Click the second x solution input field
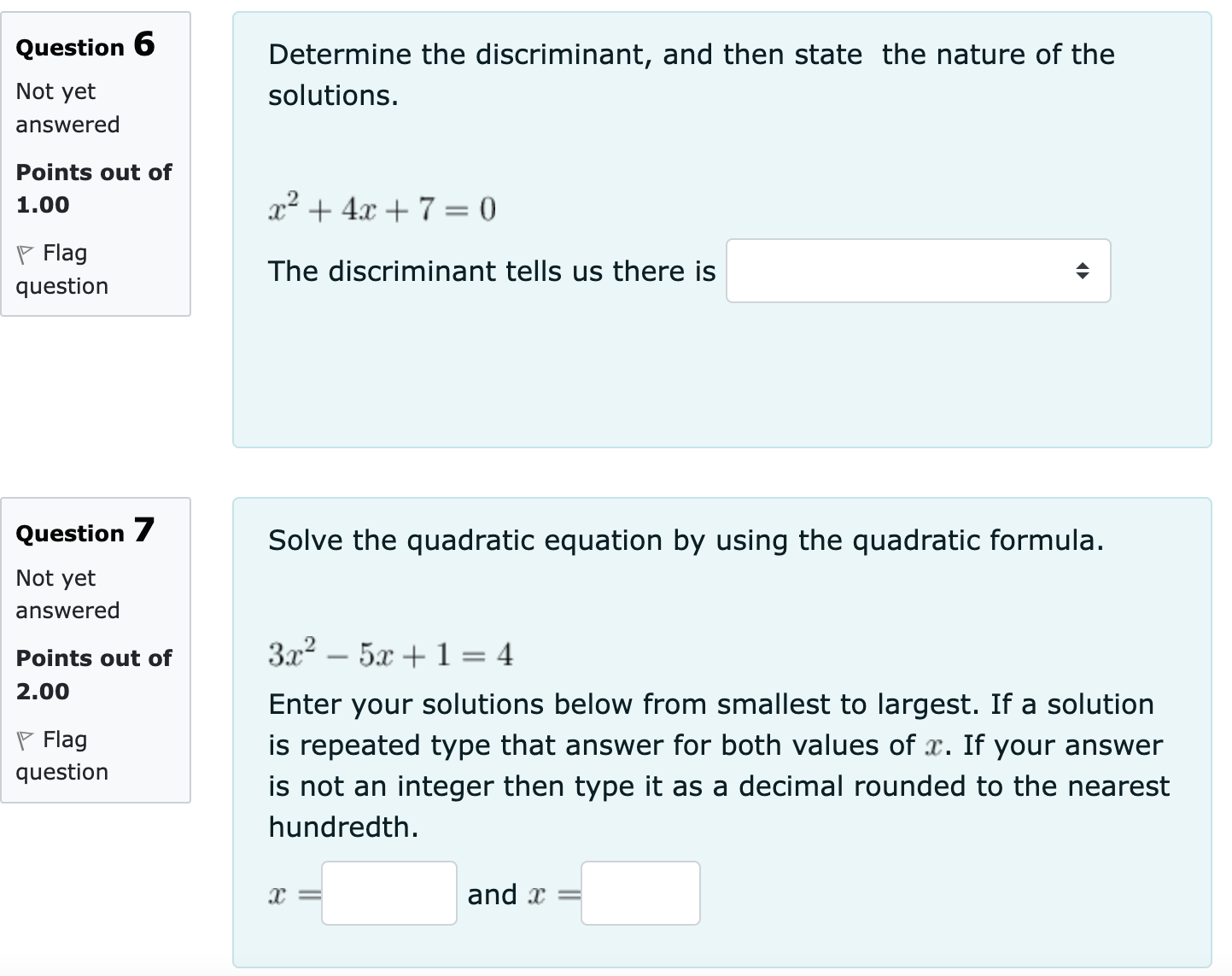Viewport: 1232px width, 976px height. [639, 893]
